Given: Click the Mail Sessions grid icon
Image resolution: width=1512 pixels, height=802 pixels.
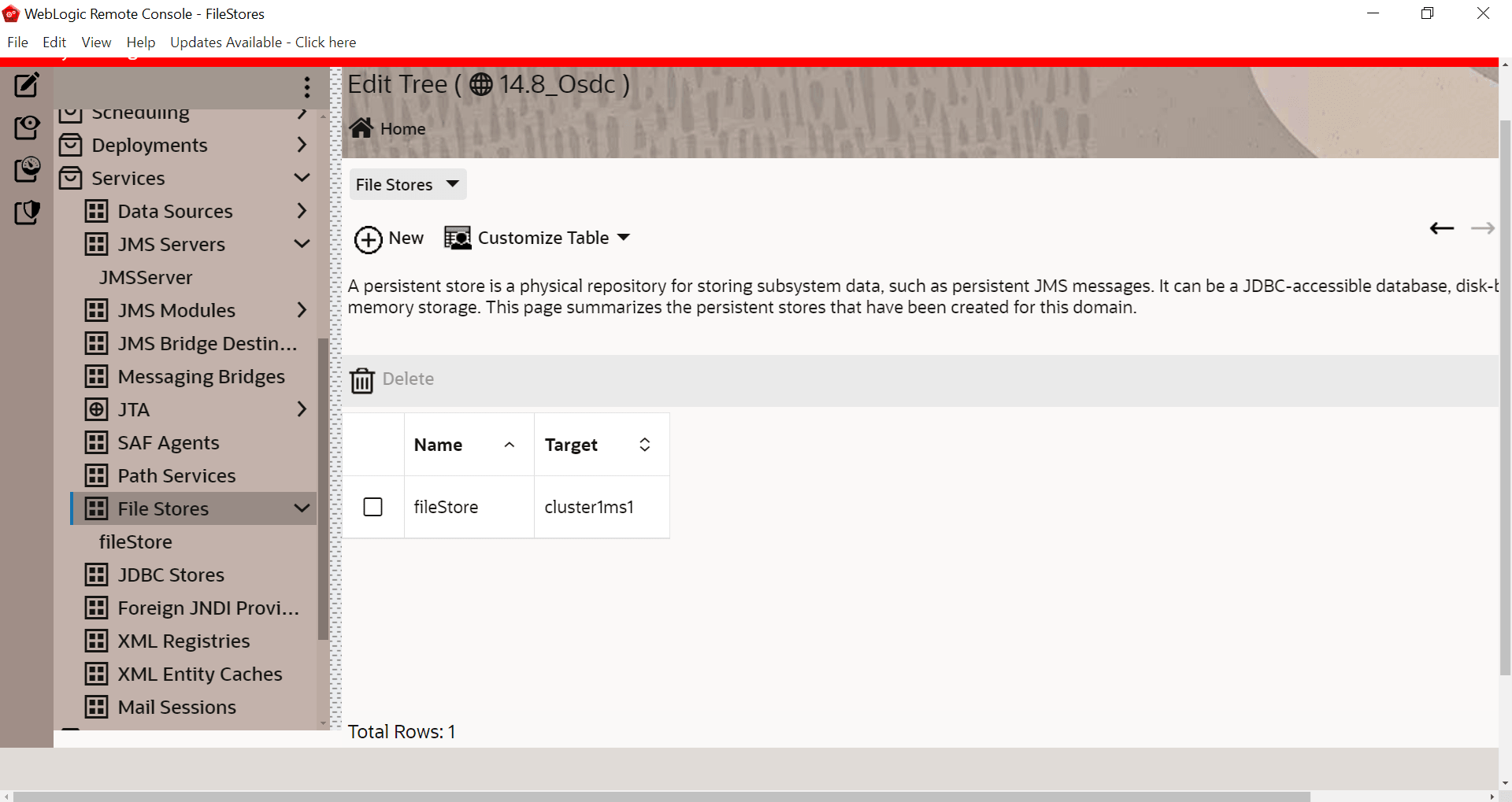Looking at the screenshot, I should (x=97, y=707).
